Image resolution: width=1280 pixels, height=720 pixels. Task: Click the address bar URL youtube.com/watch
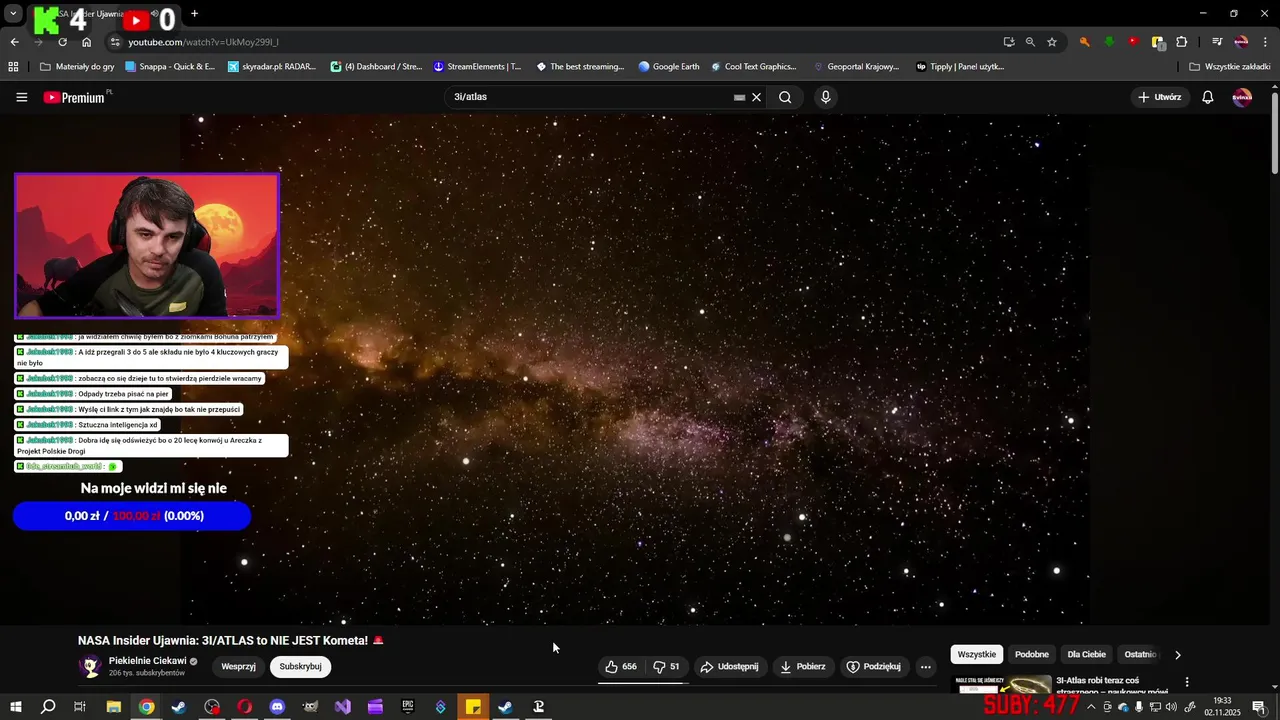coord(203,42)
